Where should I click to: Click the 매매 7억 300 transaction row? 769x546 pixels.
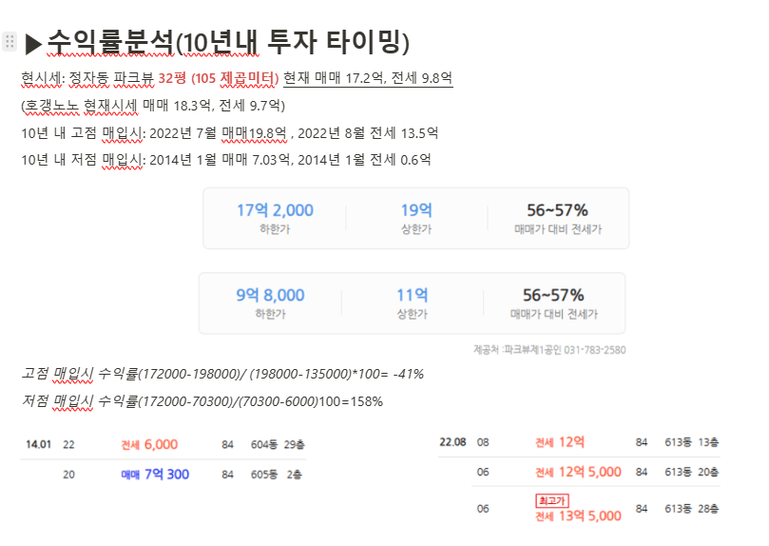pos(182,474)
